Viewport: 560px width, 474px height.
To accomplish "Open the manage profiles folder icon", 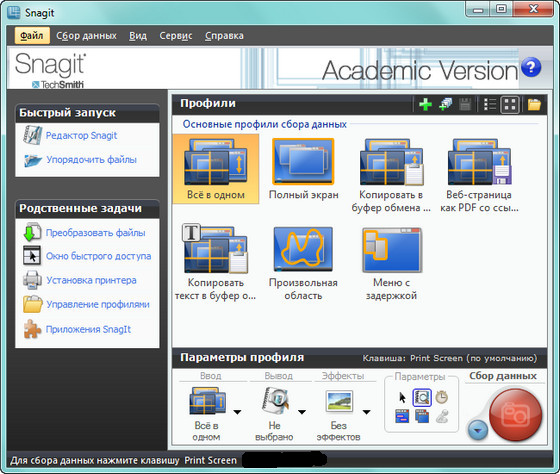I will pyautogui.click(x=534, y=105).
